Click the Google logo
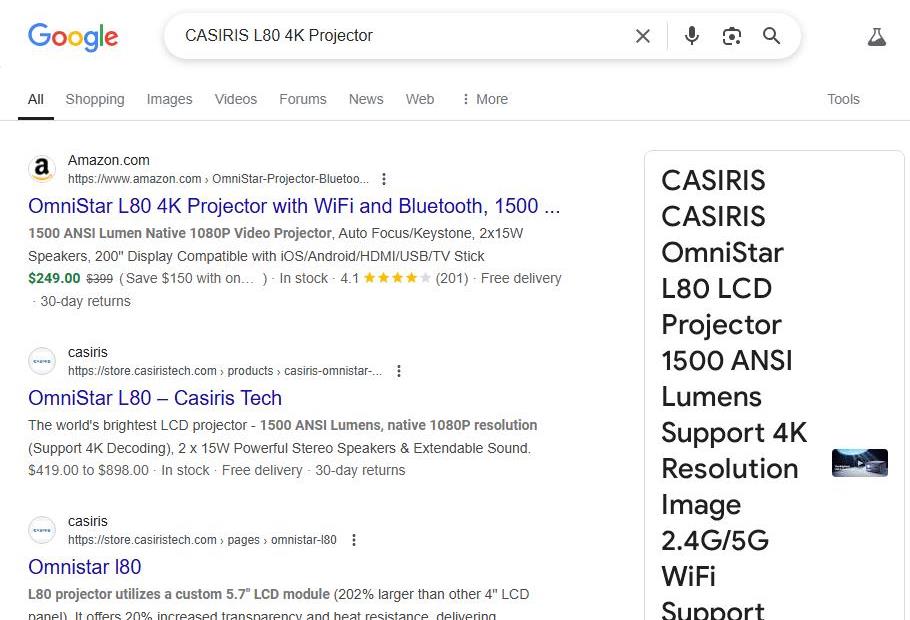The height and width of the screenshot is (620, 910). coord(73,37)
